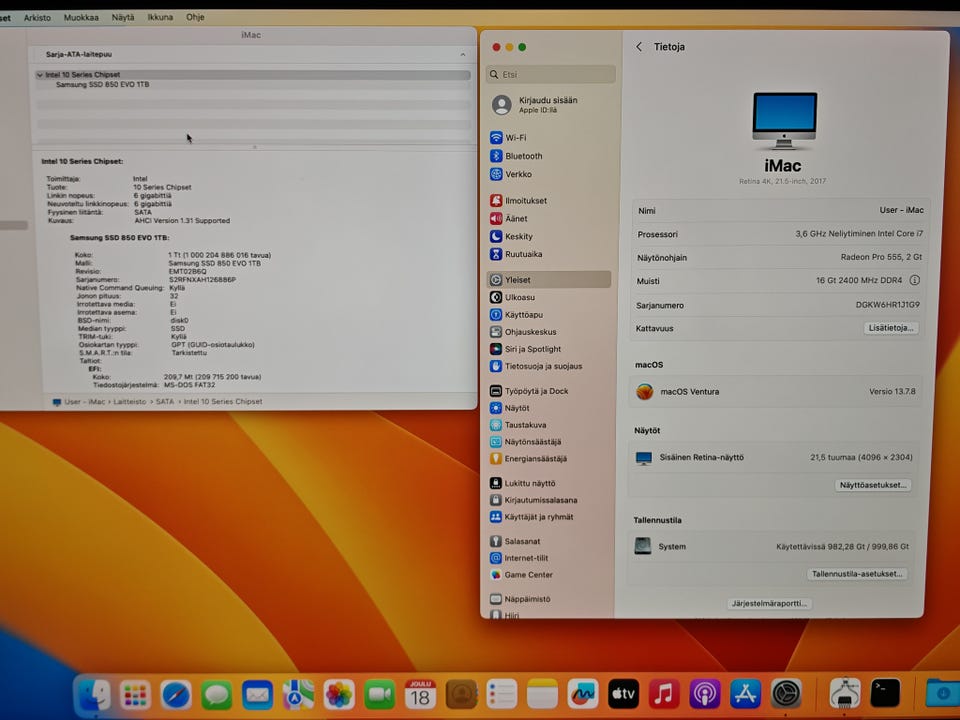960x720 pixels.
Task: Go to Ilmoitukset notification settings
Action: pyautogui.click(x=525, y=201)
